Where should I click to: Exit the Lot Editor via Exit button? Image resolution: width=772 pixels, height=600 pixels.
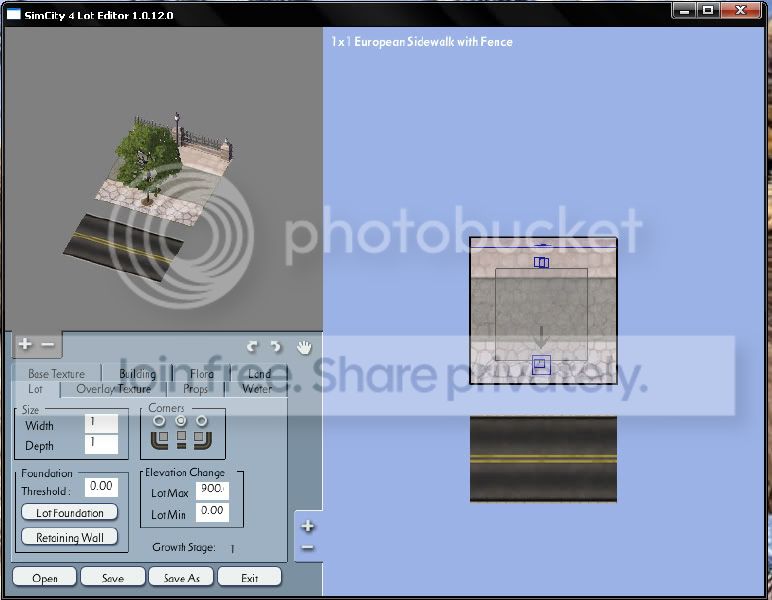coord(250,577)
